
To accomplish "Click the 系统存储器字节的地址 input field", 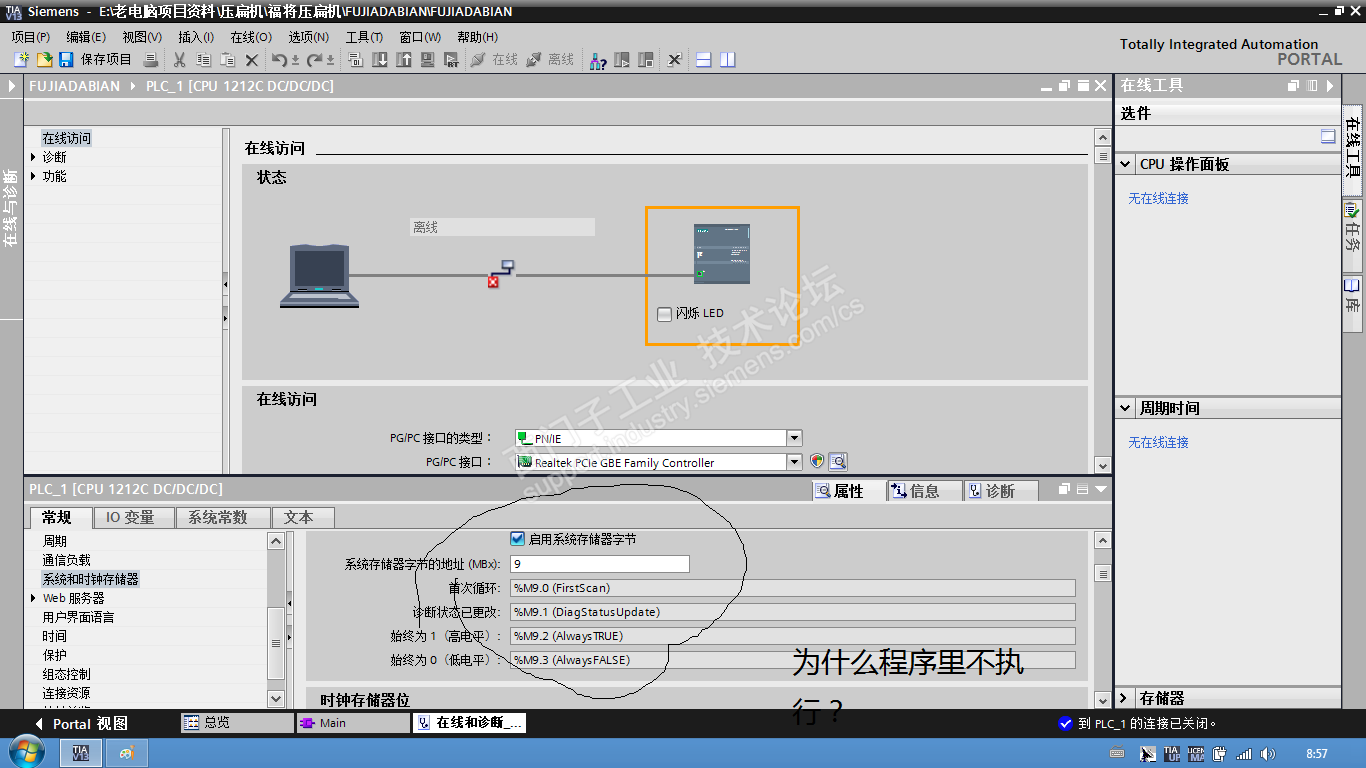I will pyautogui.click(x=600, y=564).
